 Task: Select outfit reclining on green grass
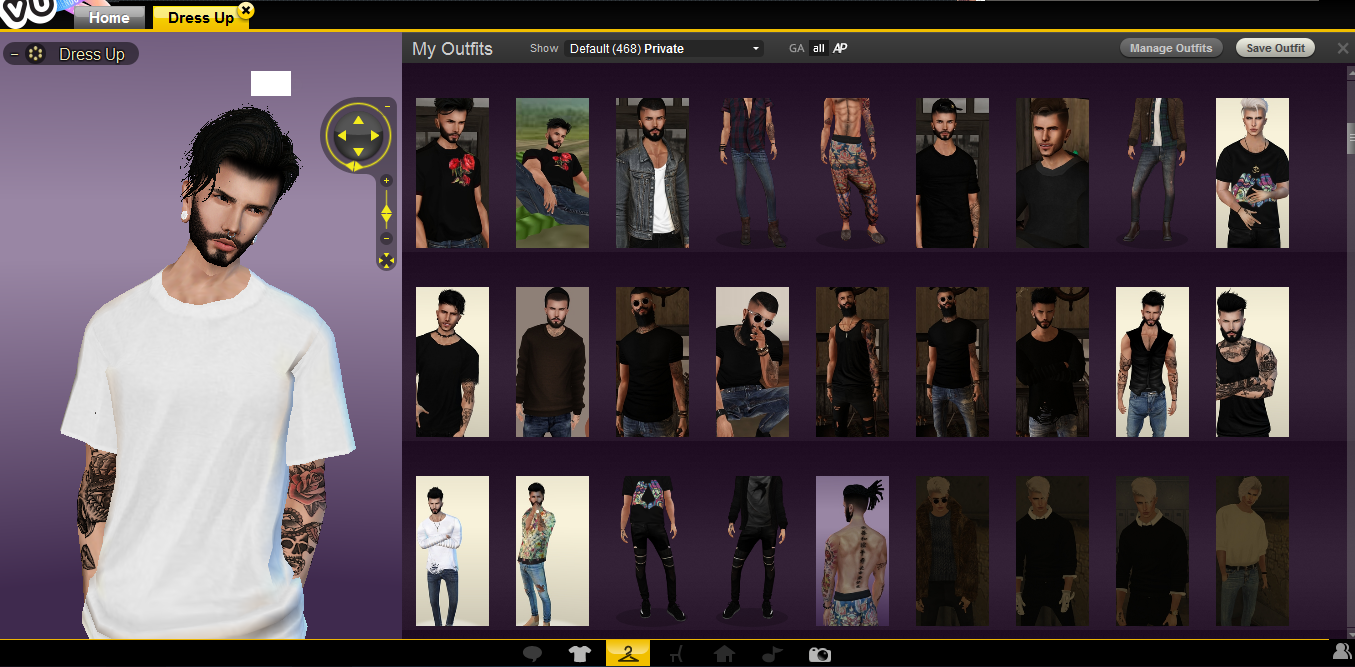(552, 173)
